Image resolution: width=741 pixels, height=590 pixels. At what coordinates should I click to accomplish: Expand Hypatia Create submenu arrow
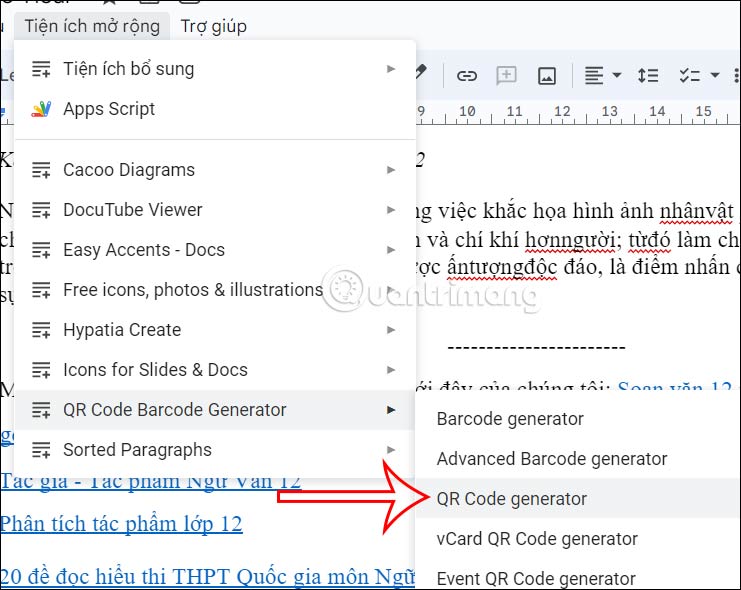click(391, 330)
